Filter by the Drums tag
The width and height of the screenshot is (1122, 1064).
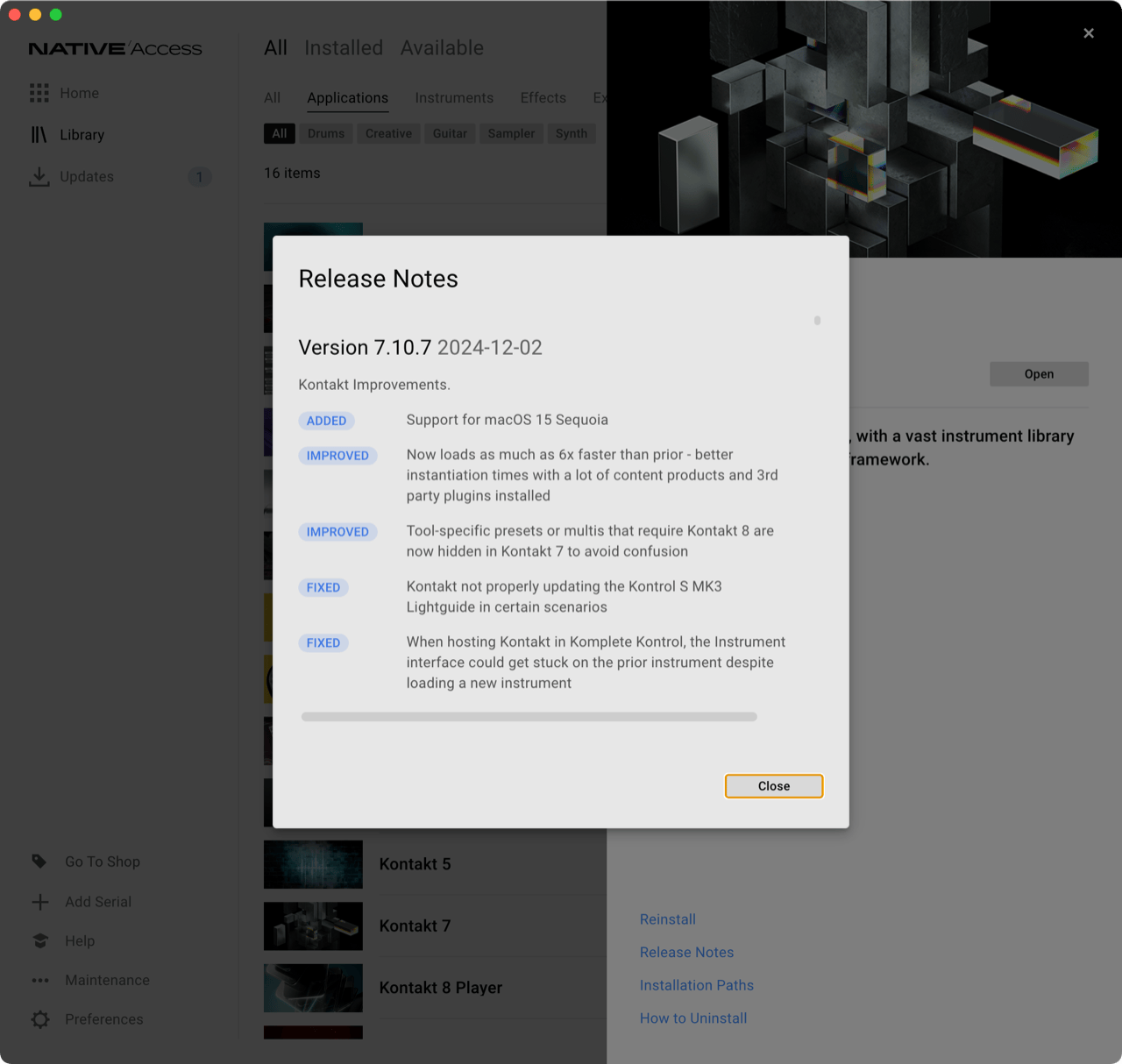click(x=326, y=133)
